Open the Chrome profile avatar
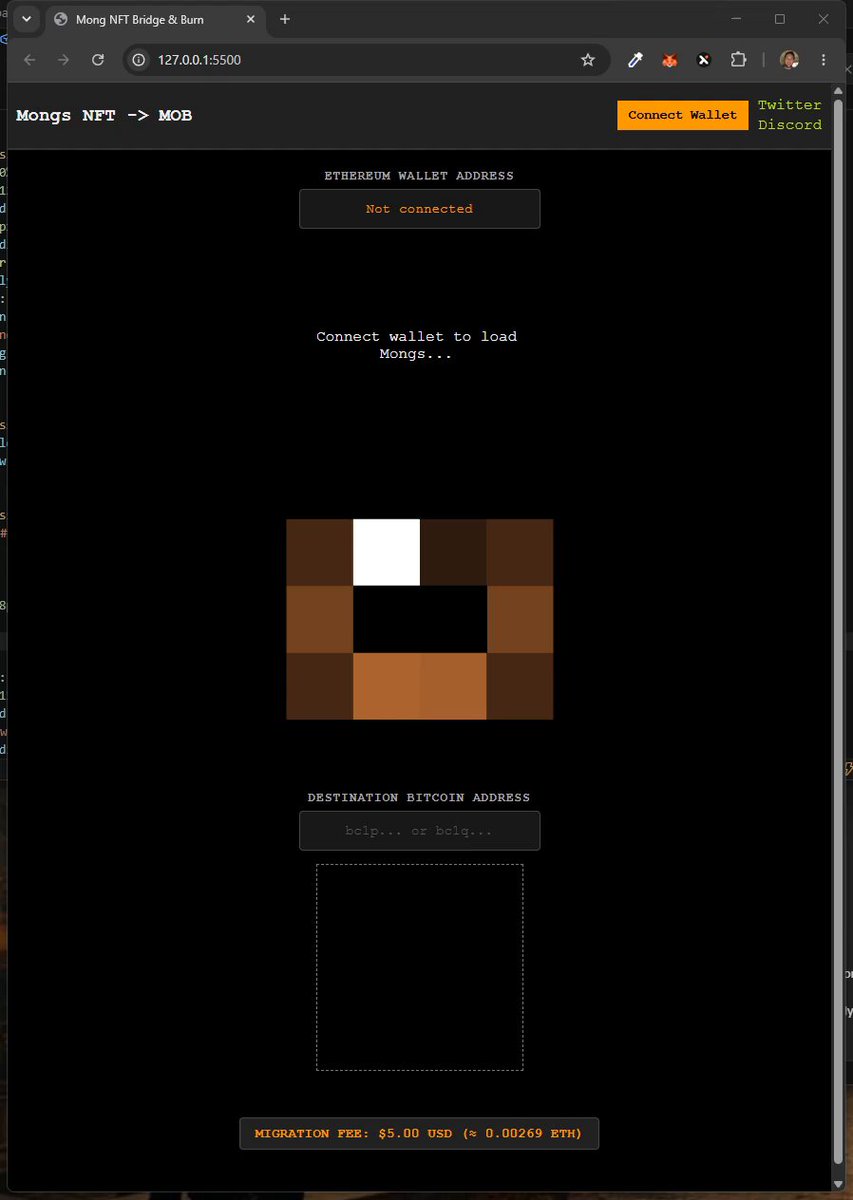853x1200 pixels. [789, 60]
